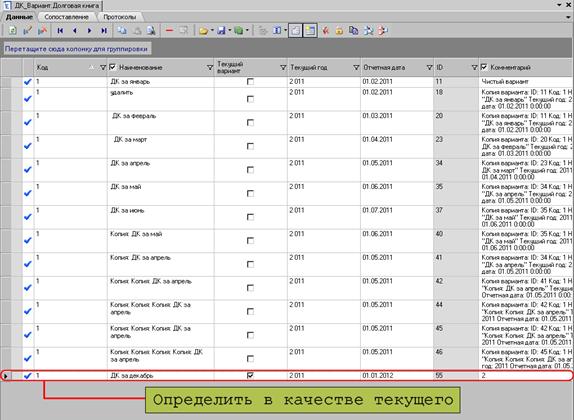
Task: Go to first record navigation arrow
Action: [60, 31]
